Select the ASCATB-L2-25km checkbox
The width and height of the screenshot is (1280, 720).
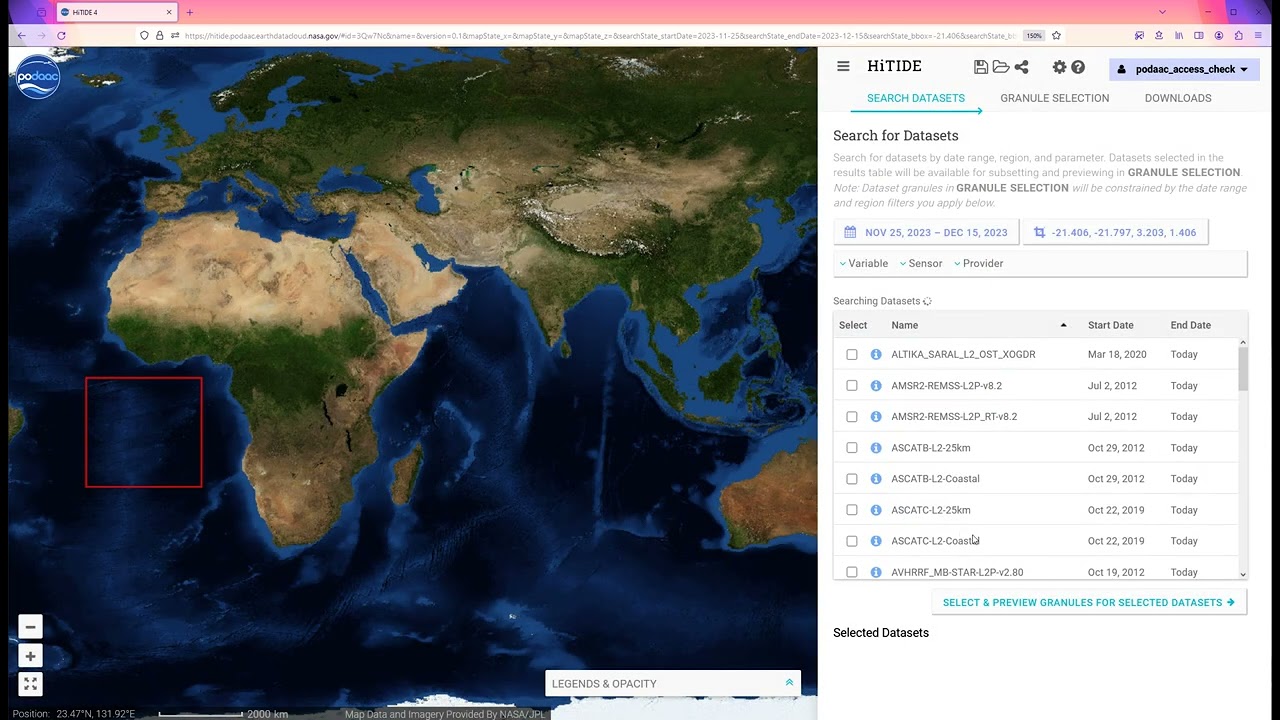coord(852,448)
